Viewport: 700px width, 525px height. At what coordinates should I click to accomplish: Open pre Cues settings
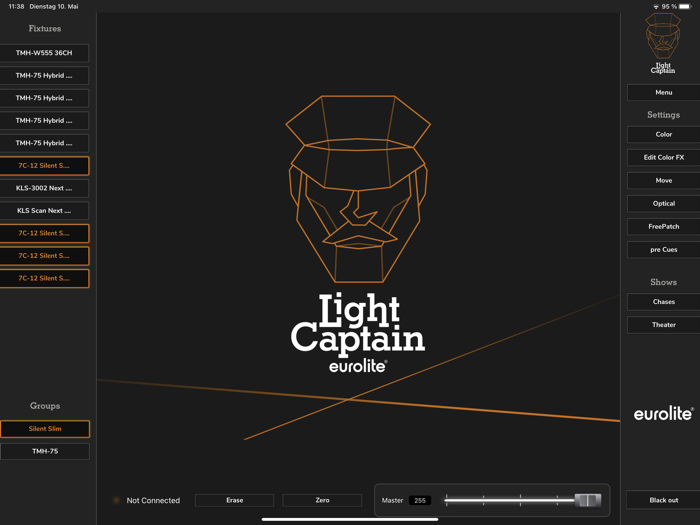click(x=663, y=250)
